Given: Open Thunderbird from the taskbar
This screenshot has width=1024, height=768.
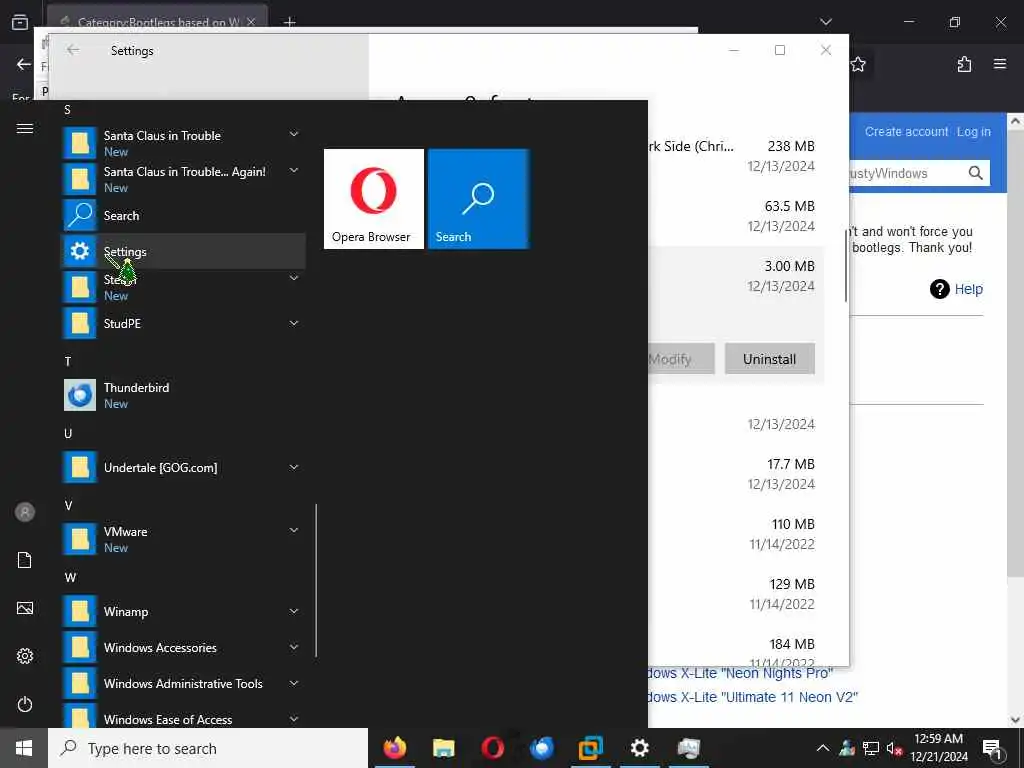Looking at the screenshot, I should point(541,748).
